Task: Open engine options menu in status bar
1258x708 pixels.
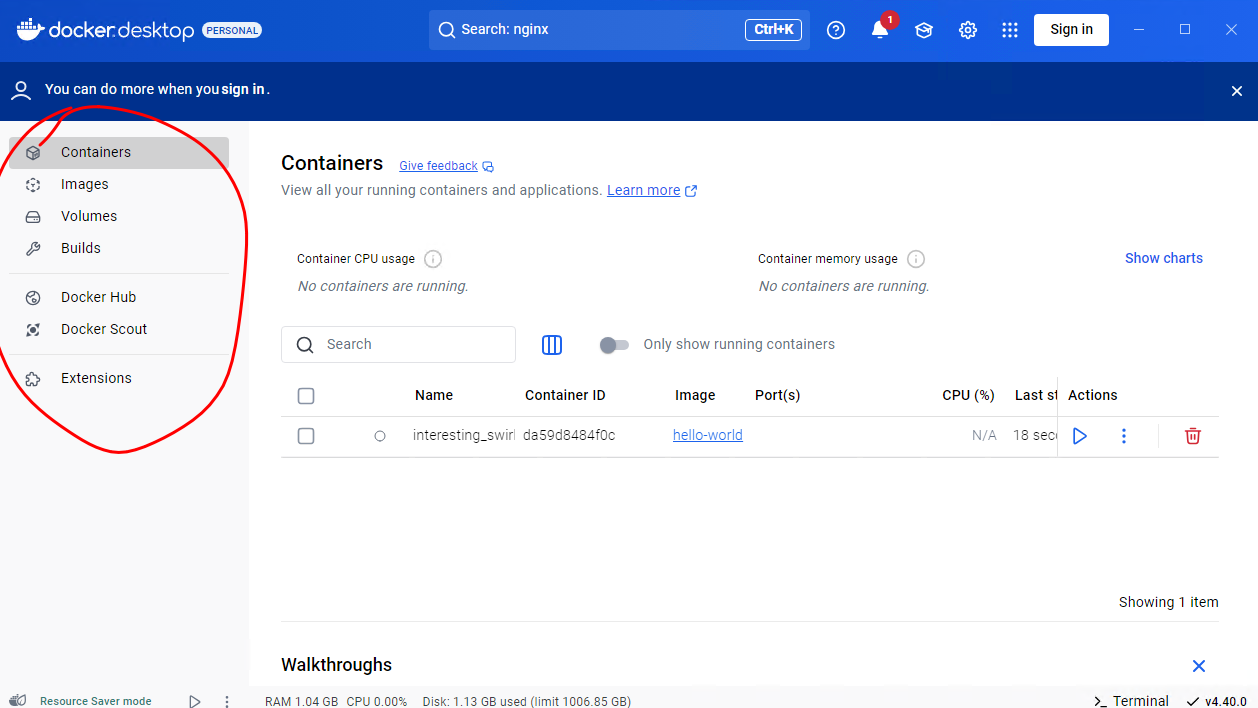Action: tap(227, 702)
